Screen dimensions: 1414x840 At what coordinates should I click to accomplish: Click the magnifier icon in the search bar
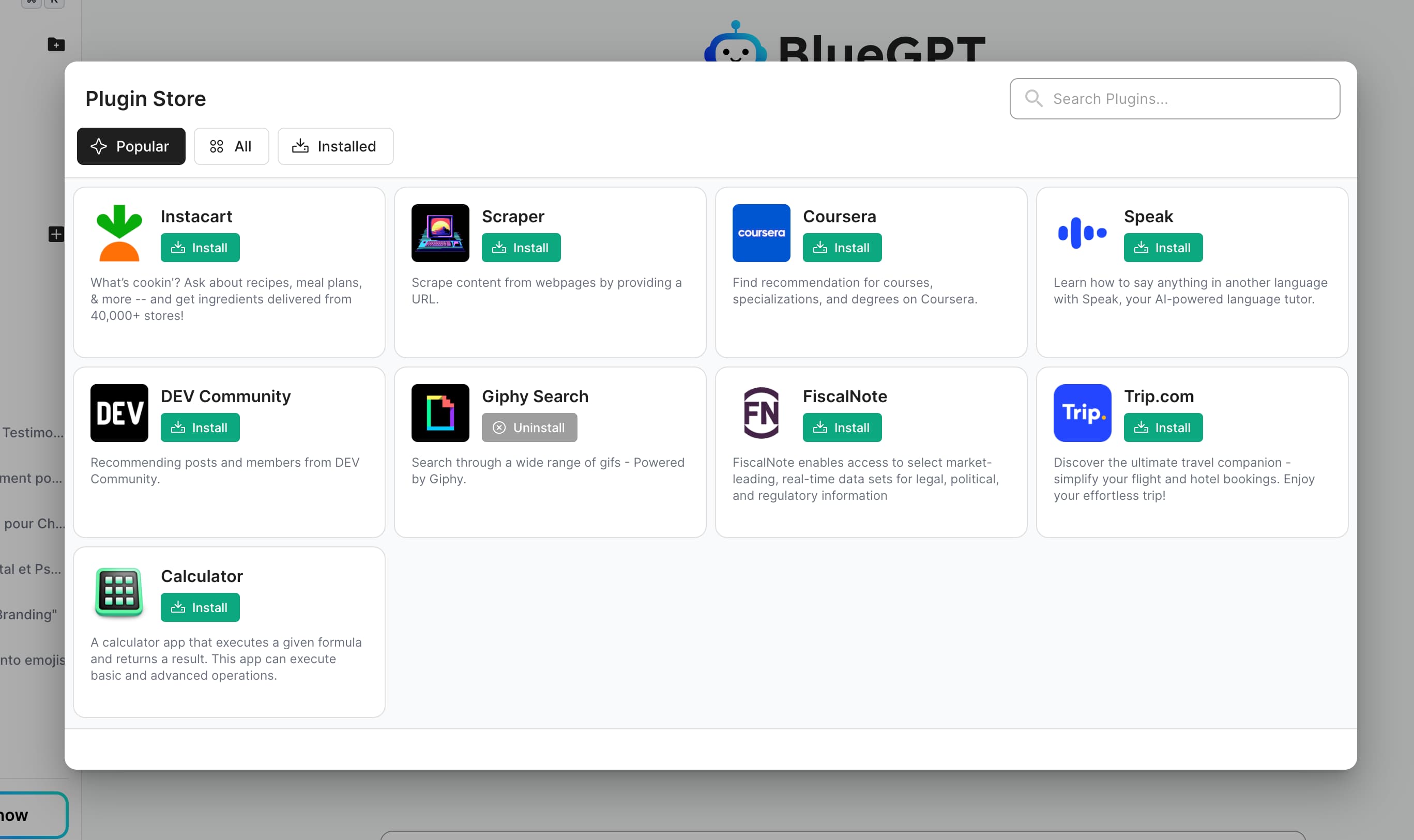[x=1033, y=99]
